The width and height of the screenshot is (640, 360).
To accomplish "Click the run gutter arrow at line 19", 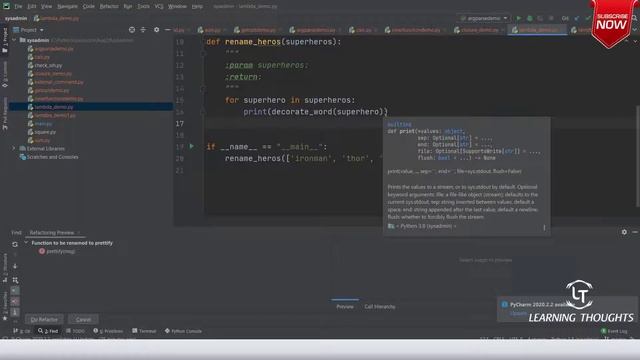I will tap(191, 146).
